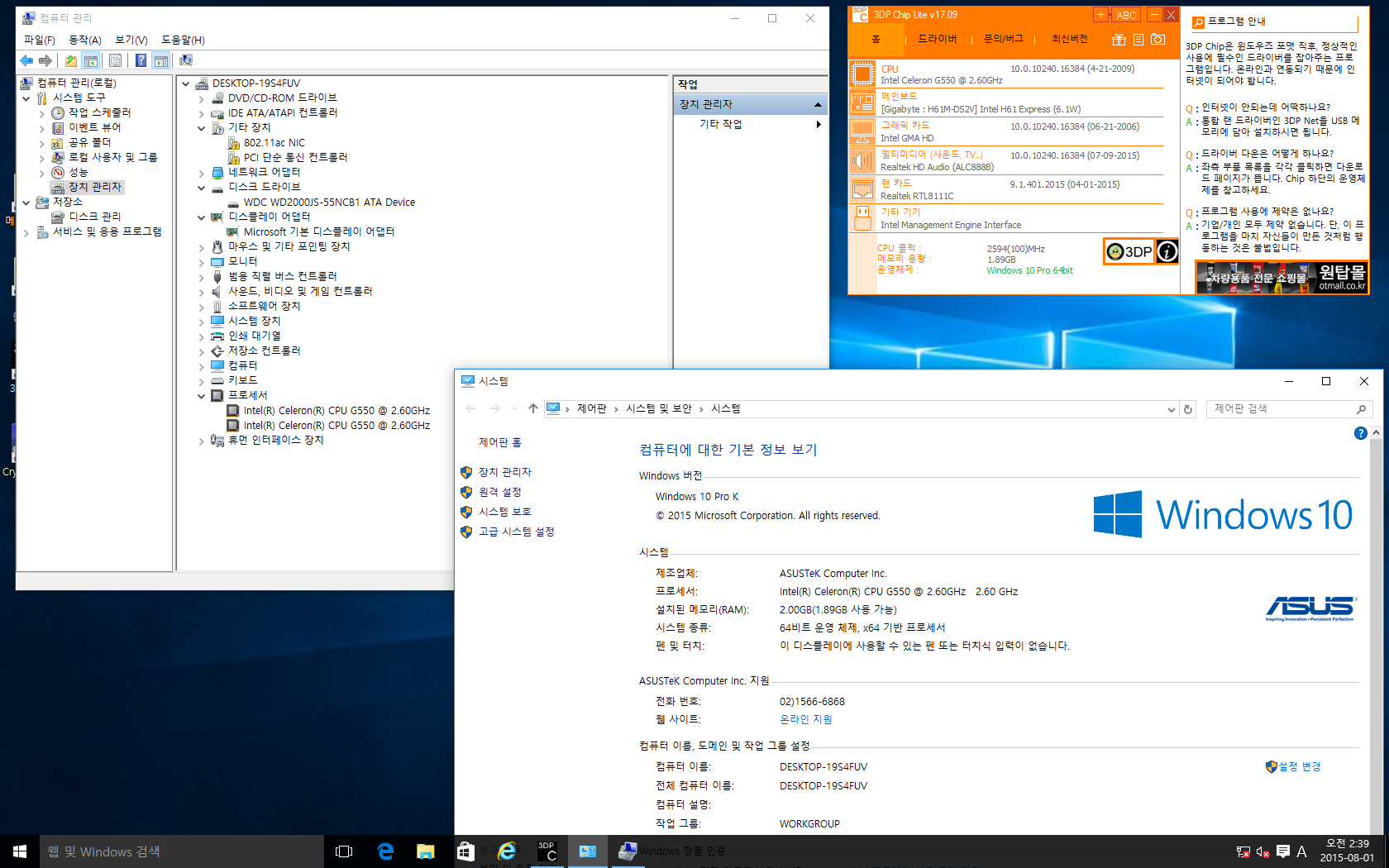The image size is (1389, 868).
Task: Click the 고급 시스템 설정 link
Action: tap(516, 532)
